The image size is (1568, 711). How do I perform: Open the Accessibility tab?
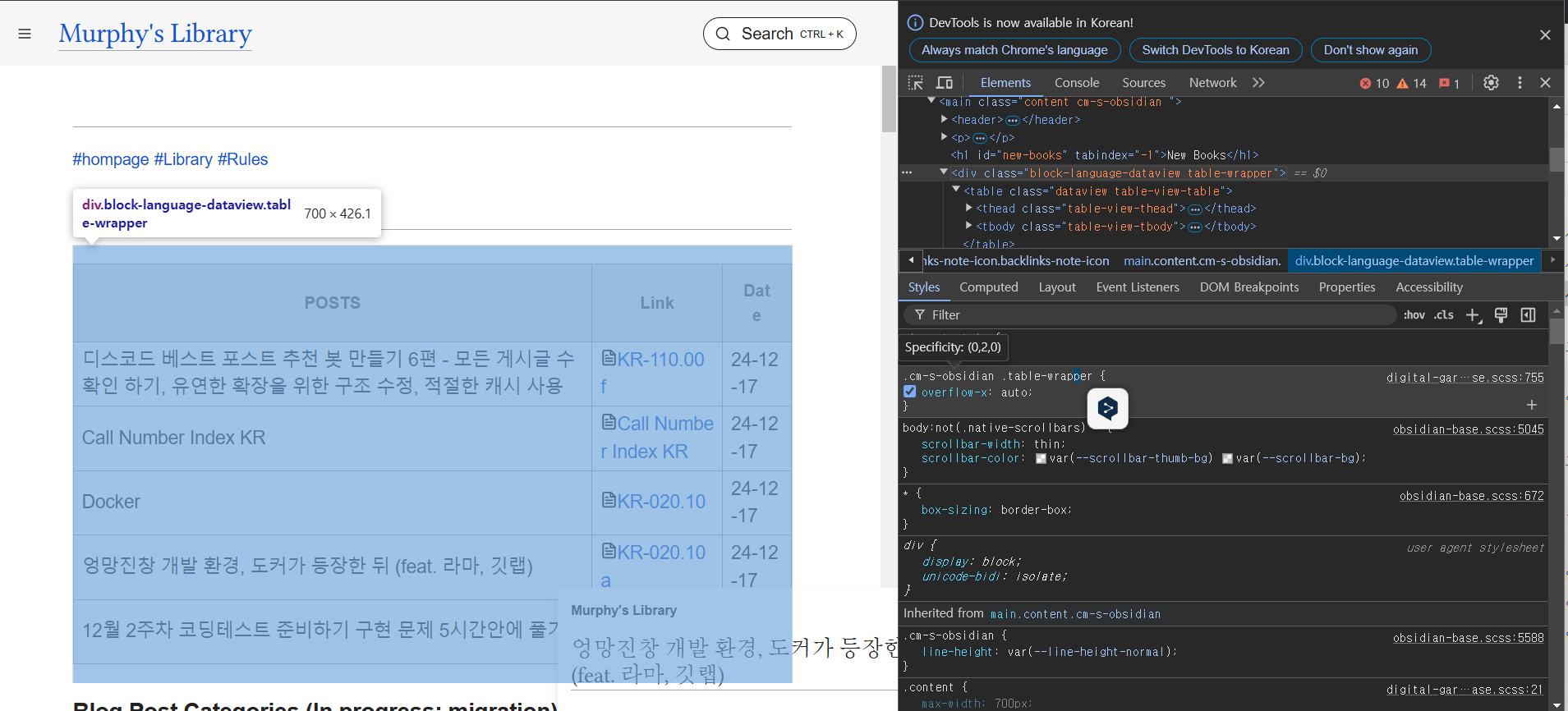(x=1429, y=287)
